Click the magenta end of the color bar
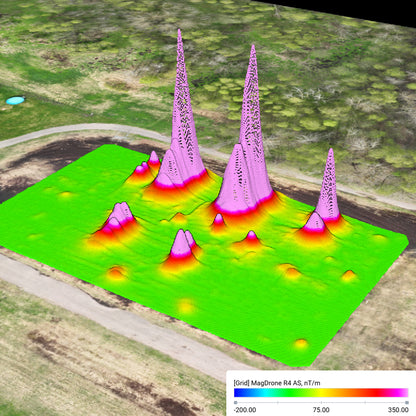The image size is (416, 416). click(x=403, y=393)
